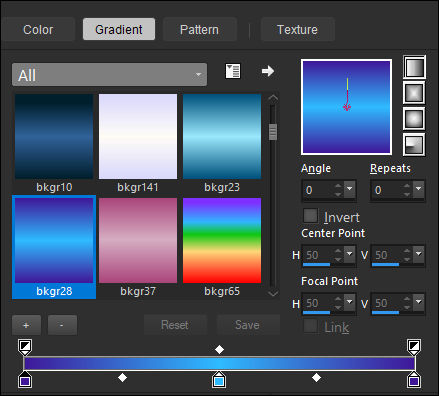
Task: Open the All category dropdown
Action: click(x=109, y=75)
